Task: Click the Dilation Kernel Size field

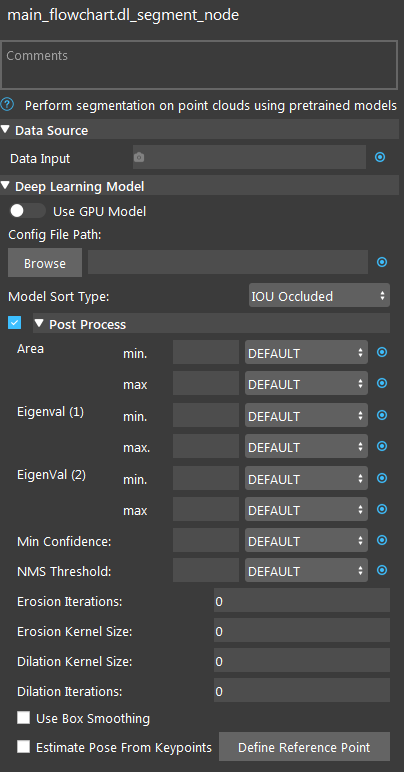Action: 302,661
